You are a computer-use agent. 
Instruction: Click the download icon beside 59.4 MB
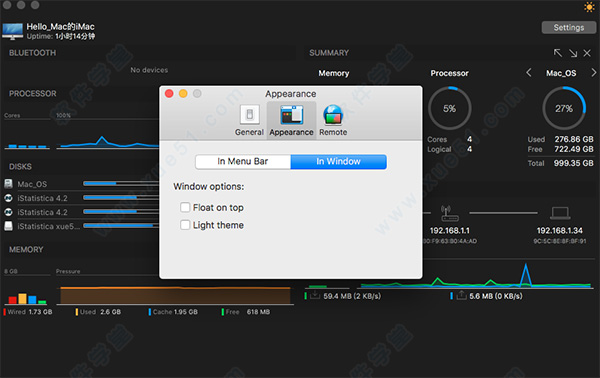coord(315,295)
